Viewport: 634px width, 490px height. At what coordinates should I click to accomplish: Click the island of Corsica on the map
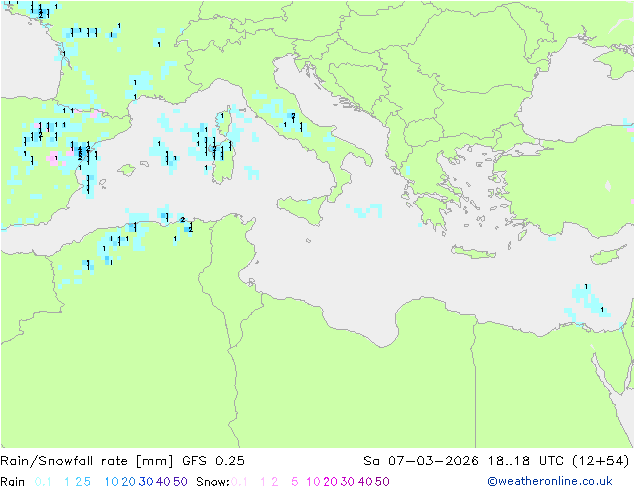click(223, 120)
